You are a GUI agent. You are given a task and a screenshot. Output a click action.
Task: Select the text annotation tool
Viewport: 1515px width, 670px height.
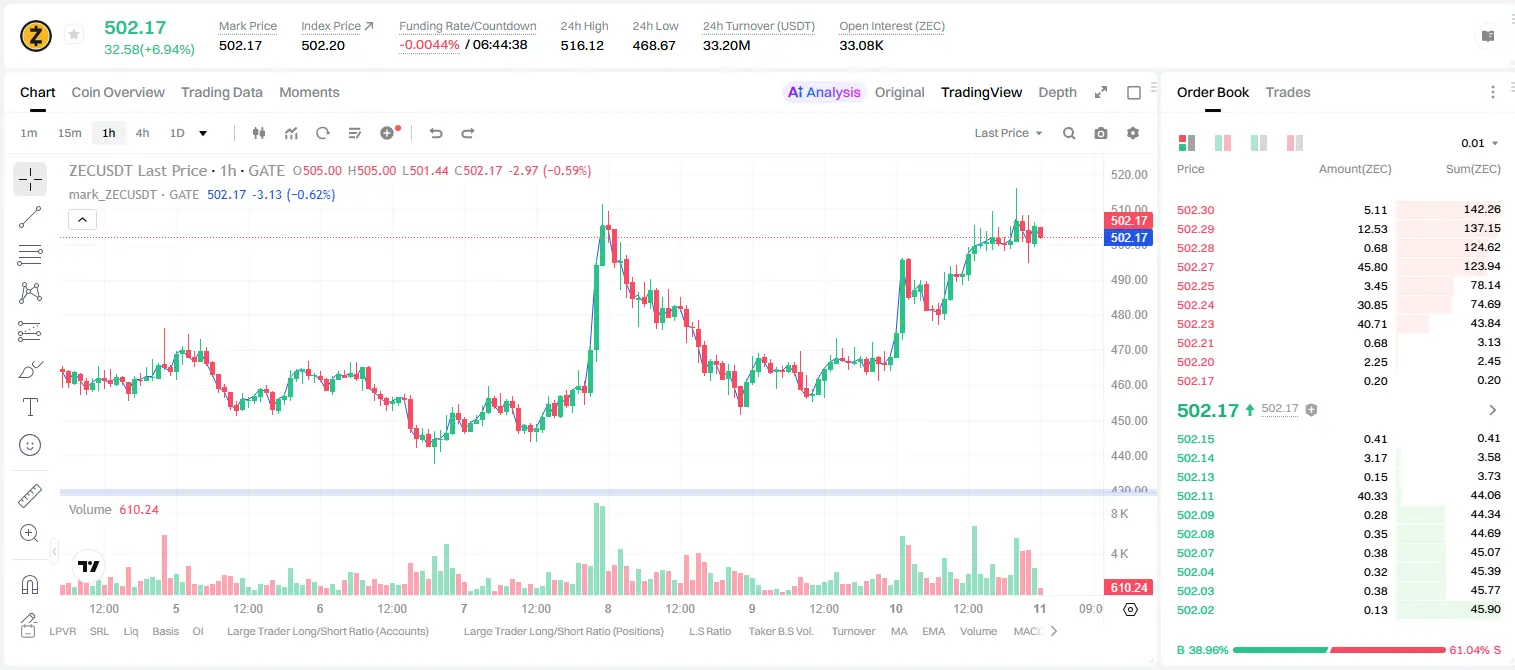pyautogui.click(x=30, y=407)
